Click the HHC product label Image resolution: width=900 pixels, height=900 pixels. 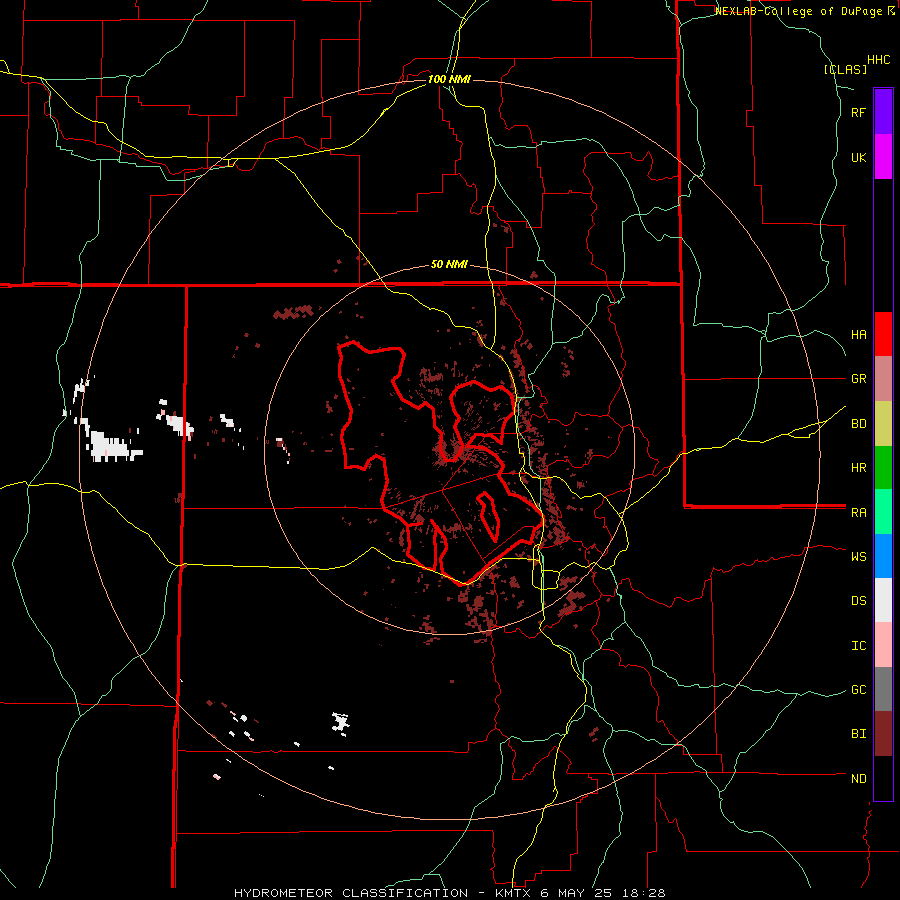pos(879,60)
